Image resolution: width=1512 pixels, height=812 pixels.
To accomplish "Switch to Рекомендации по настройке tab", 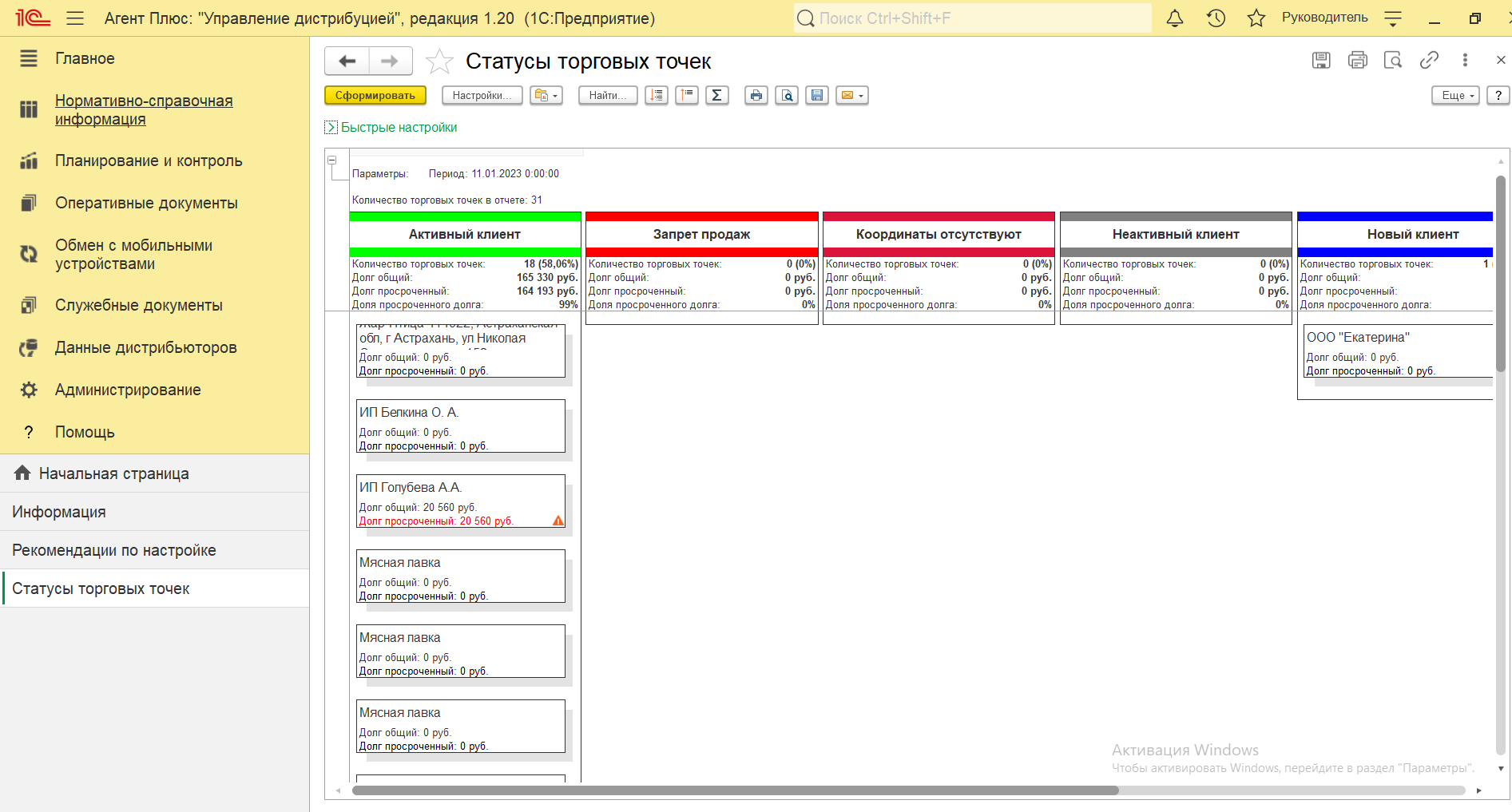I will (x=155, y=550).
